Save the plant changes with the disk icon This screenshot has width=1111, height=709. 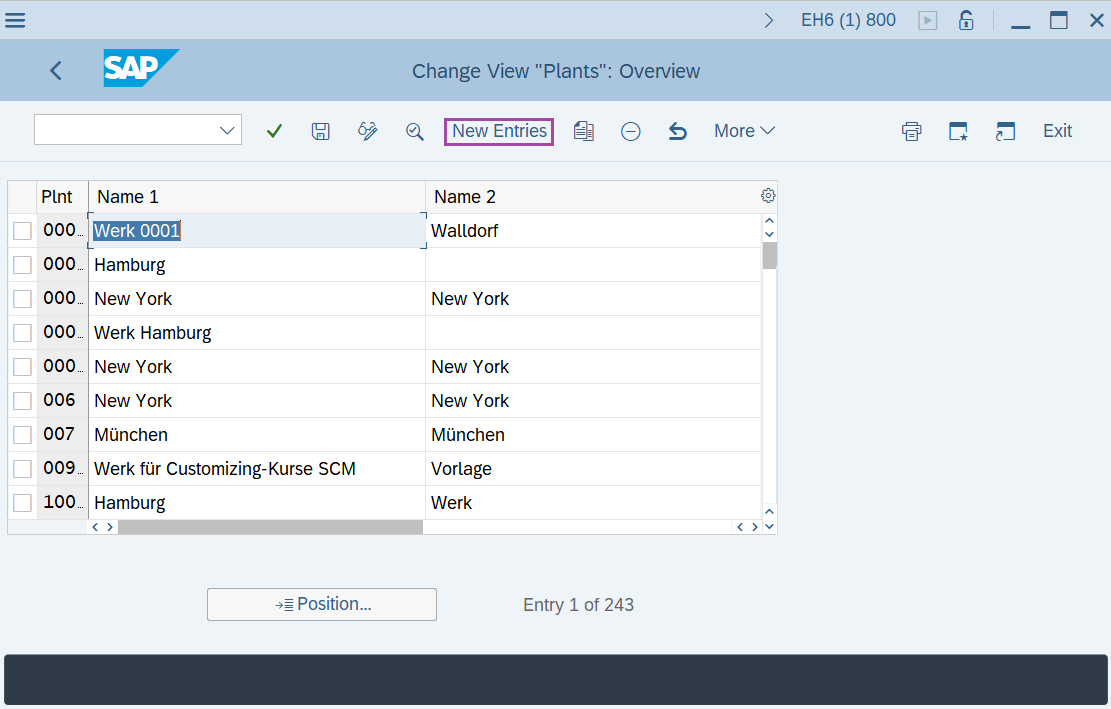(x=321, y=130)
